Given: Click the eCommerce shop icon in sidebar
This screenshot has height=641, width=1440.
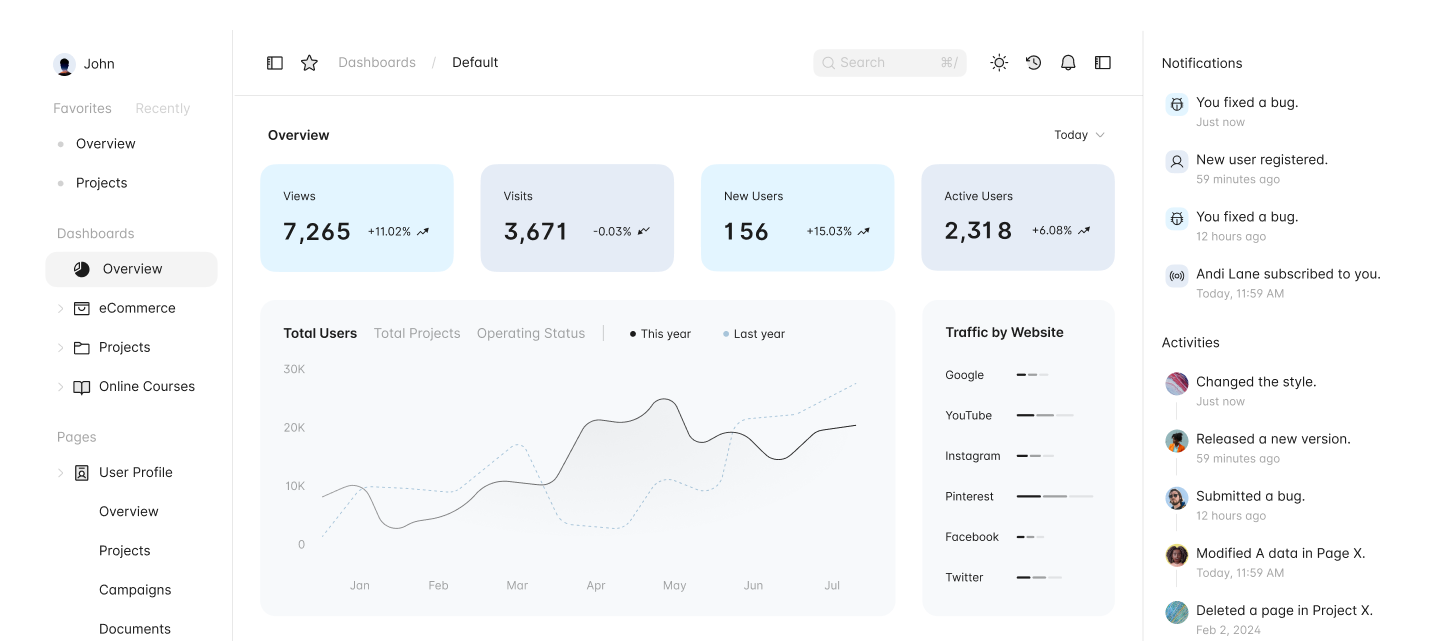Looking at the screenshot, I should pyautogui.click(x=82, y=308).
